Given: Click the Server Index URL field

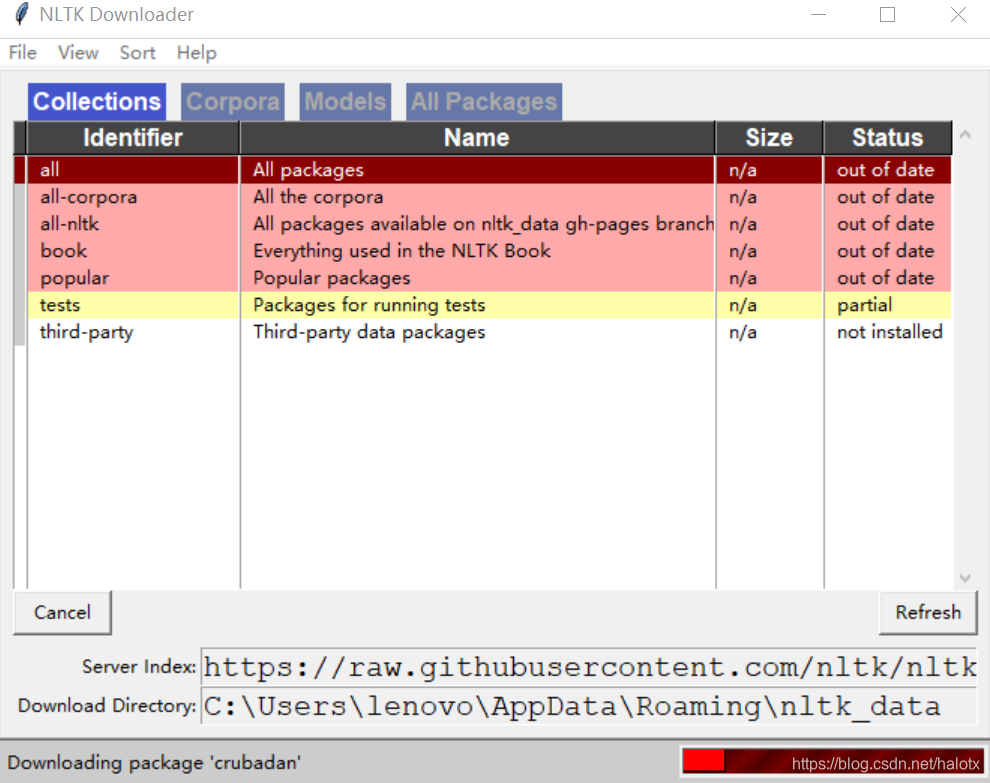Looking at the screenshot, I should (x=588, y=667).
